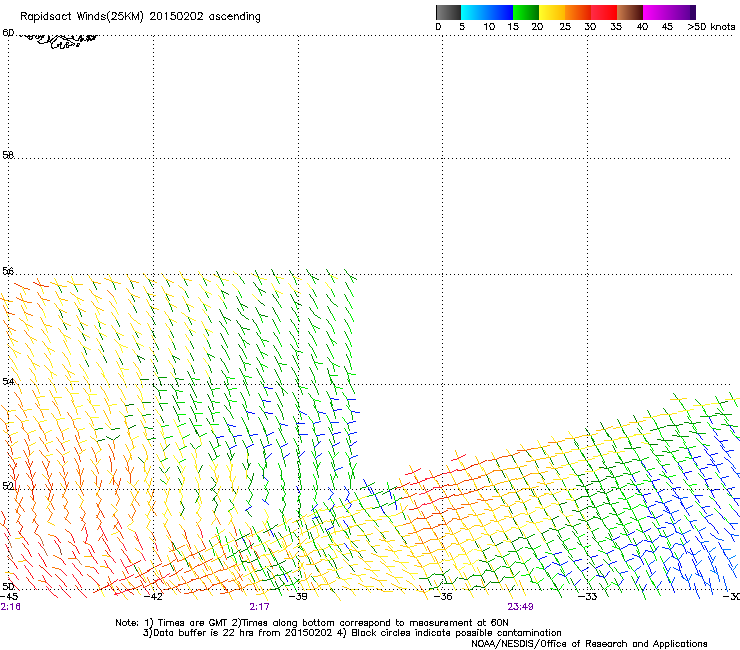This screenshot has height=650, width=740.
Task: Click the purple pass time '23:49'
Action: tap(521, 607)
